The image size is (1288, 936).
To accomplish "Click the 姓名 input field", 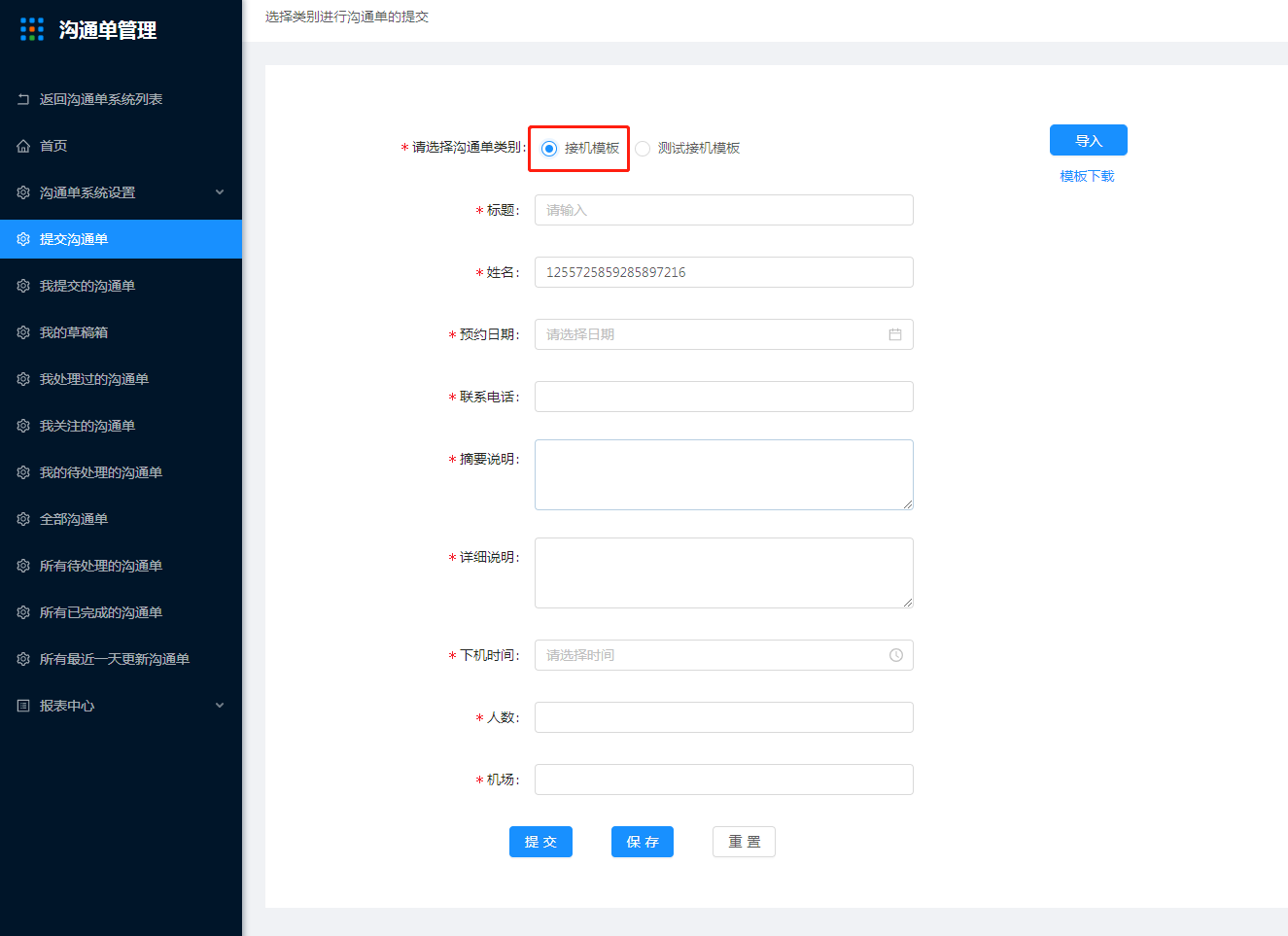I will tap(724, 272).
